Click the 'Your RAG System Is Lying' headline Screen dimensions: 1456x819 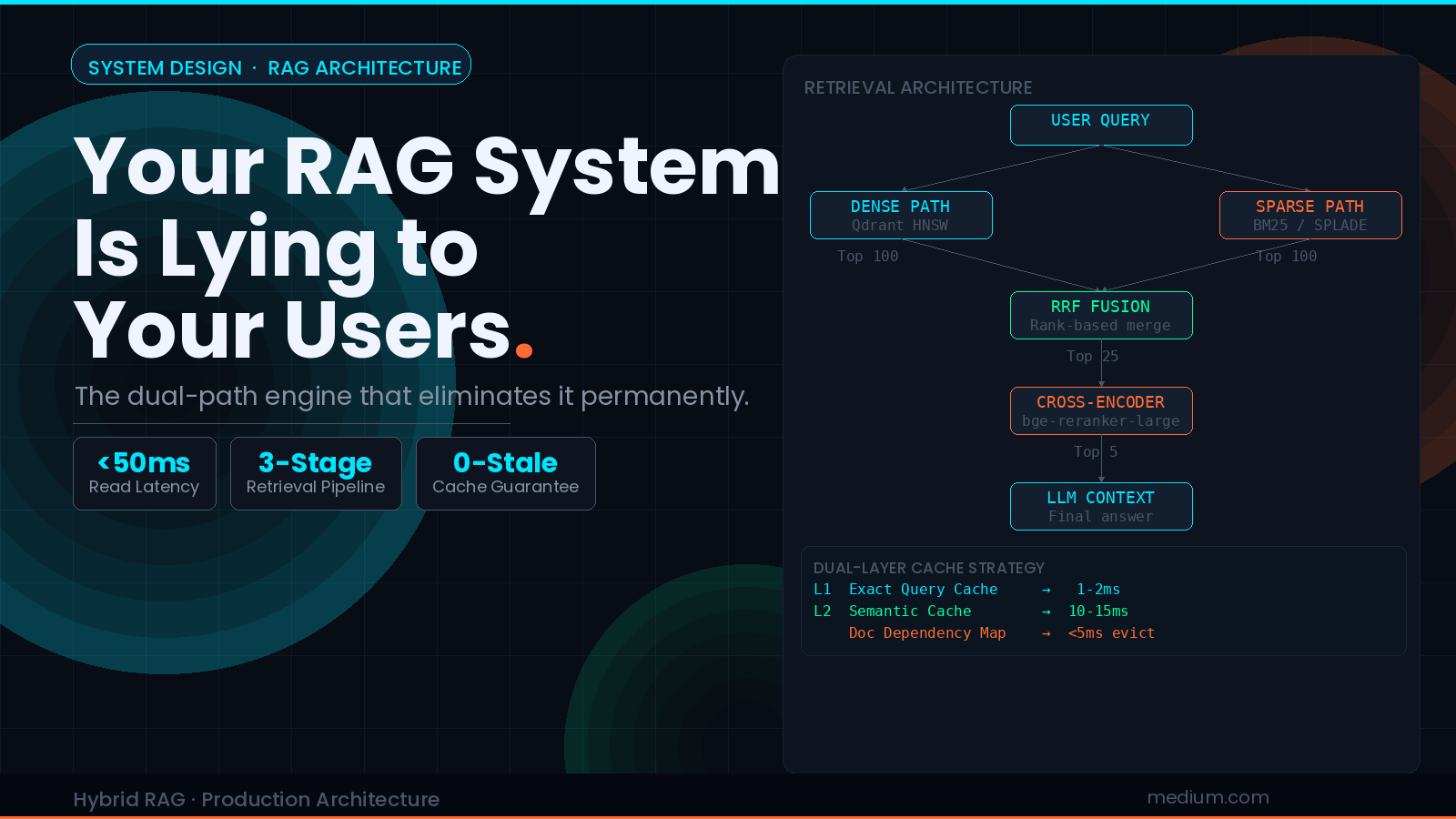click(x=426, y=248)
